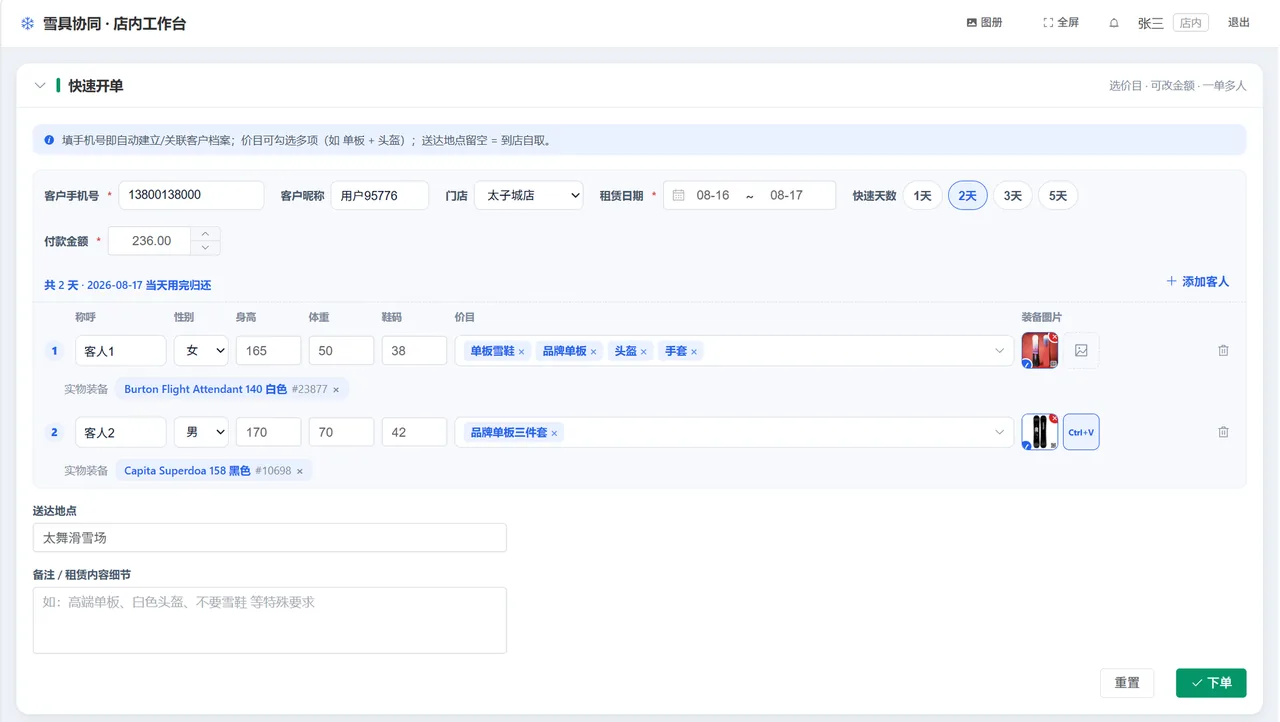The height and width of the screenshot is (722, 1280).
Task: Remove the black snowboard image of 客人2
Action: pyautogui.click(x=1053, y=418)
